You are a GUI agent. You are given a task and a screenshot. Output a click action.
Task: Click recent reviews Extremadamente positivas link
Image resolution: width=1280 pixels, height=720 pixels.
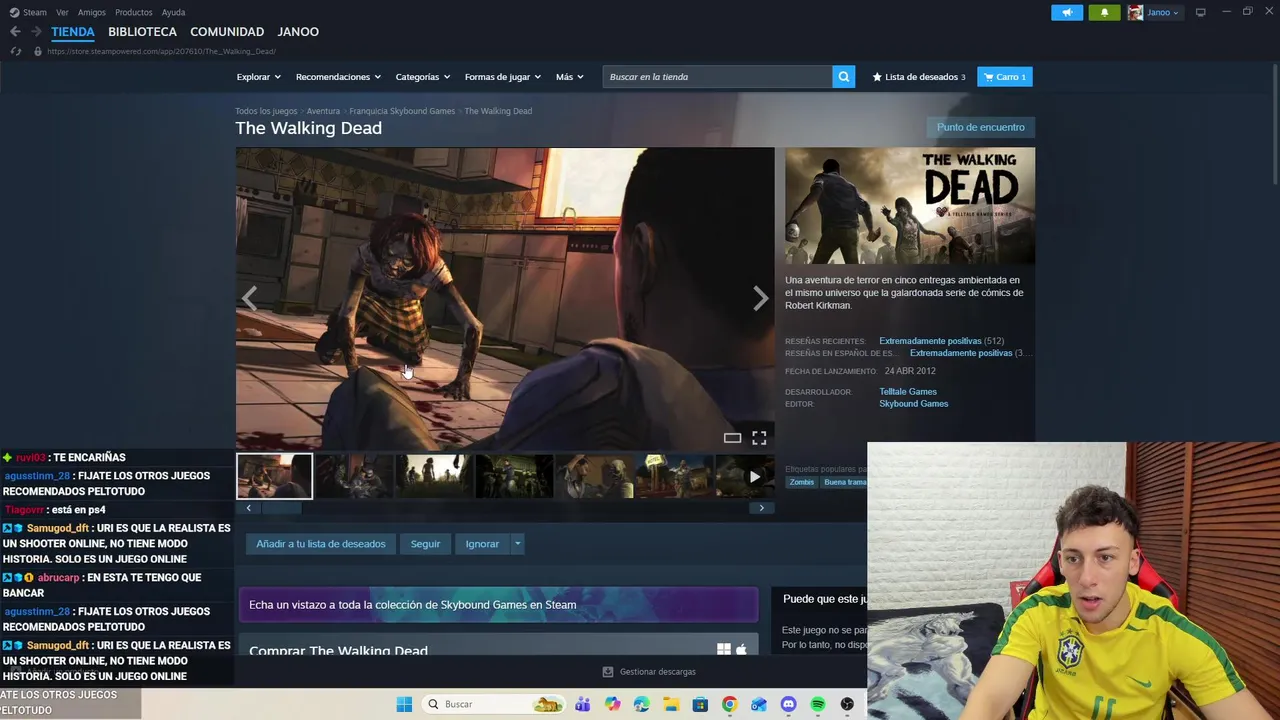pyautogui.click(x=930, y=341)
